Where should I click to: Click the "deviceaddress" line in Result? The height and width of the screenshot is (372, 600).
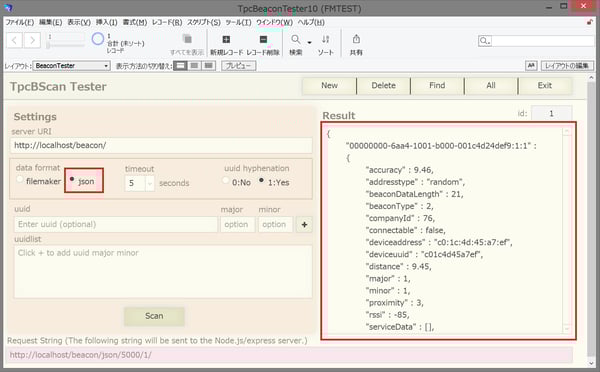pos(439,243)
